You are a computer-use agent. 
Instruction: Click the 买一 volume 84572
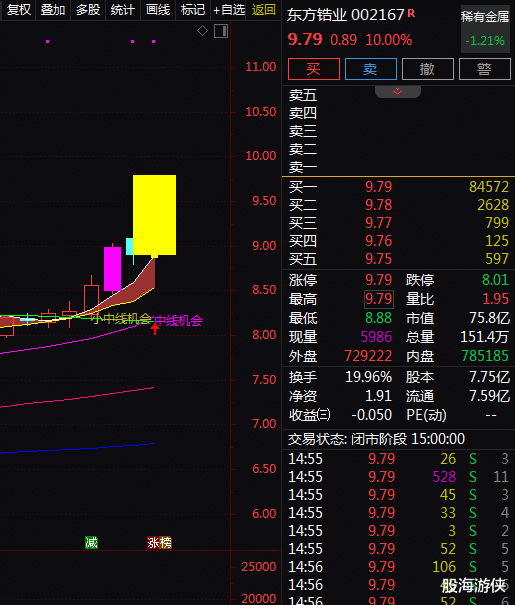click(x=489, y=187)
